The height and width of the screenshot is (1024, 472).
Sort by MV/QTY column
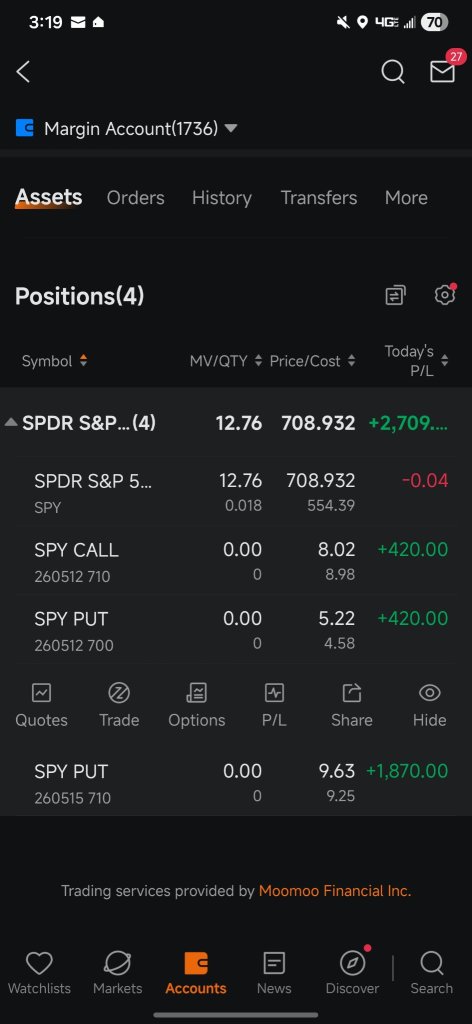[226, 360]
